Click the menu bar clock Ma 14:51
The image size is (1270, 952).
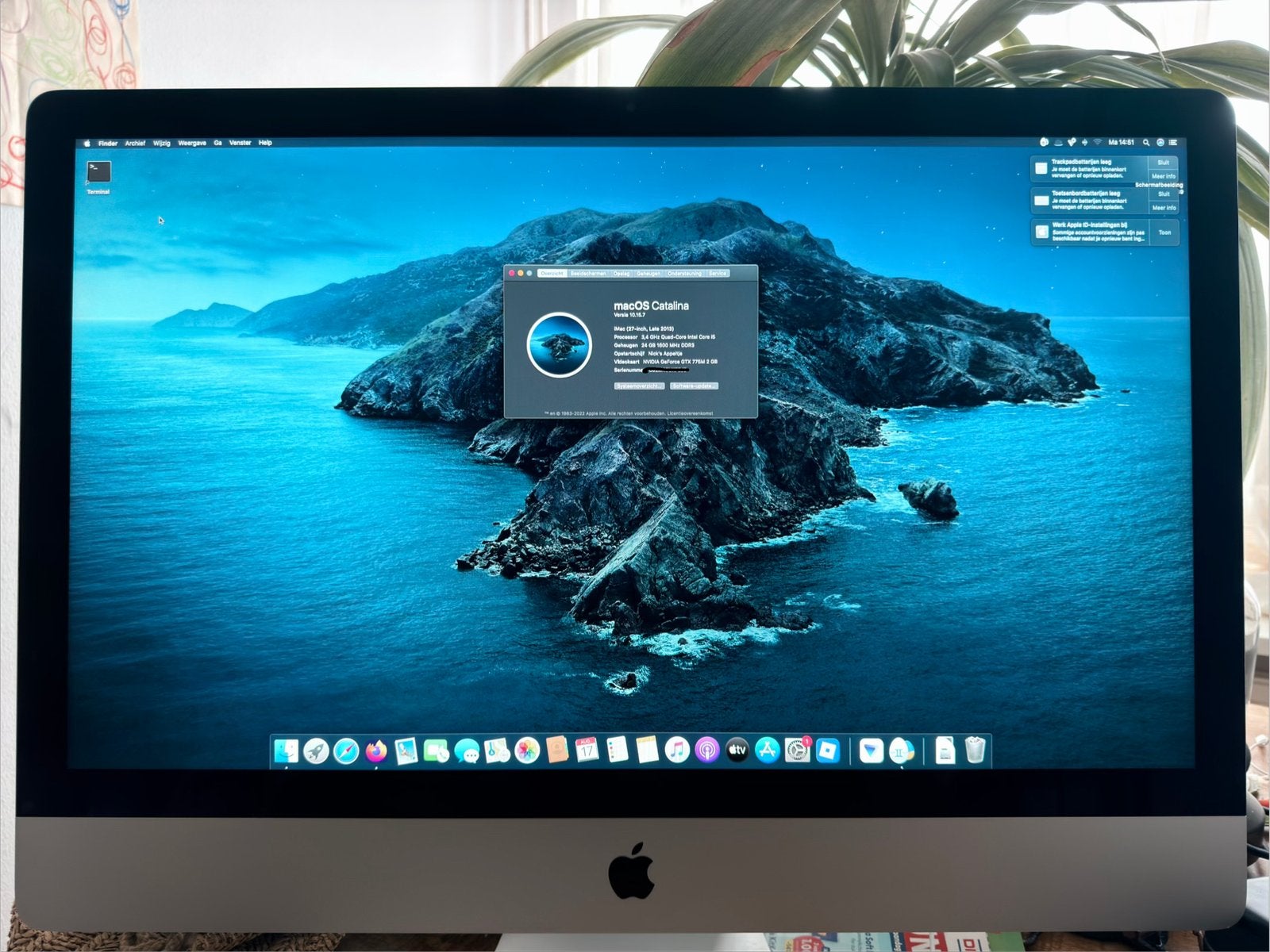click(1122, 143)
